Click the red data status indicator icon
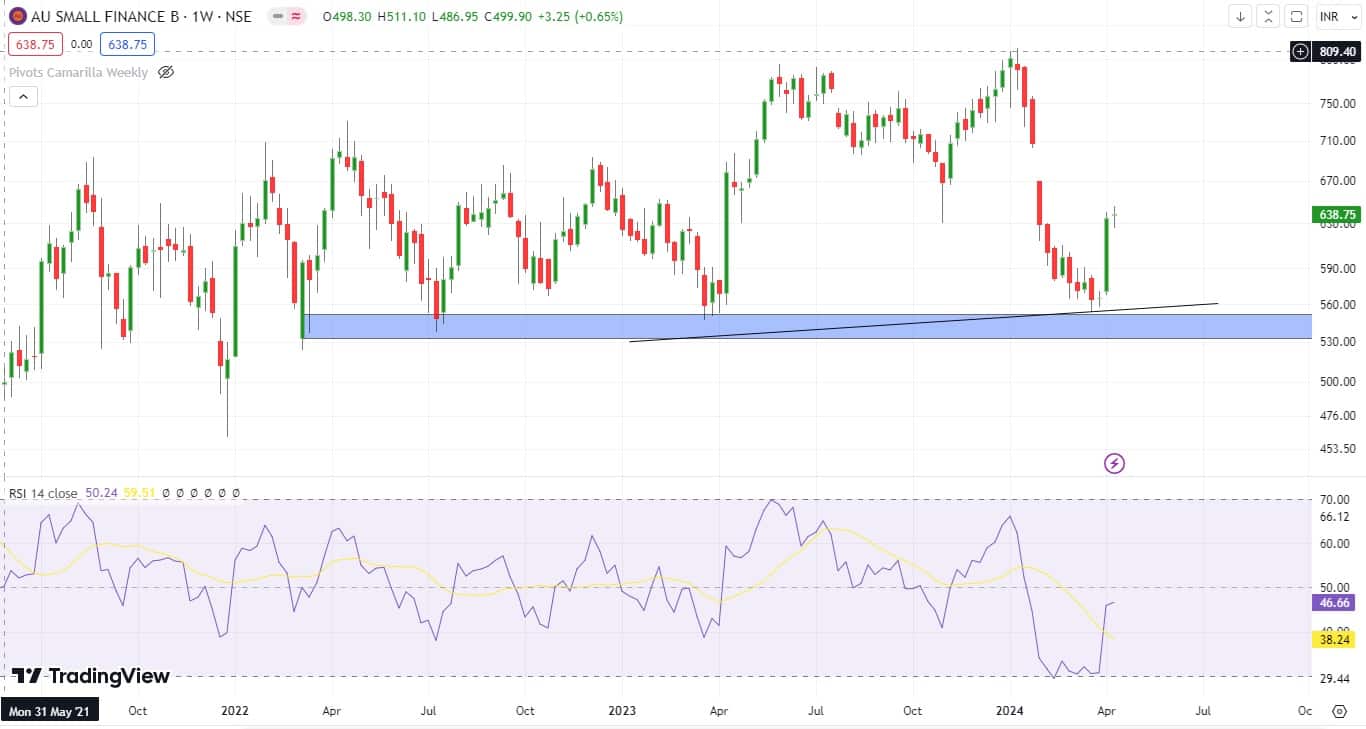The image size is (1366, 729). point(296,17)
